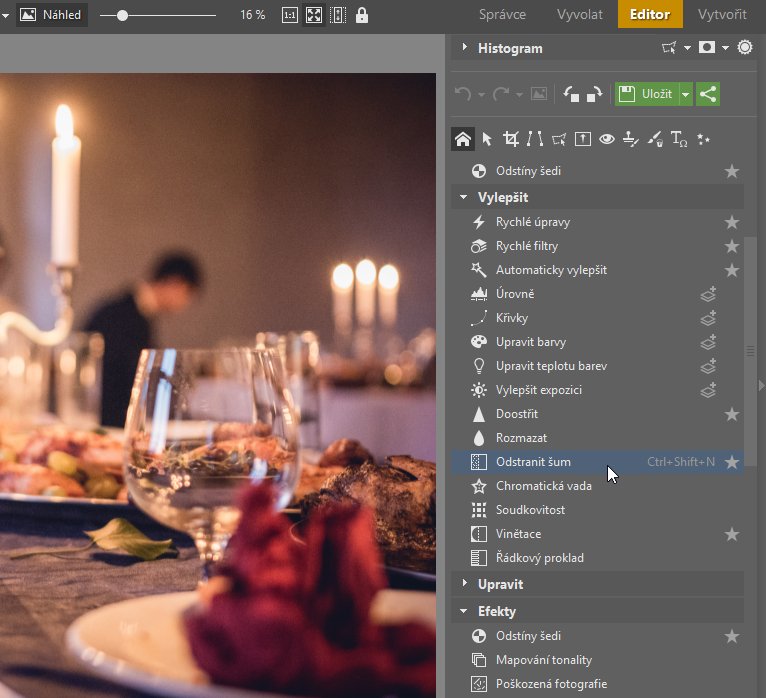The width and height of the screenshot is (766, 698).
Task: Click the histogram settings gear icon
Action: coord(745,47)
